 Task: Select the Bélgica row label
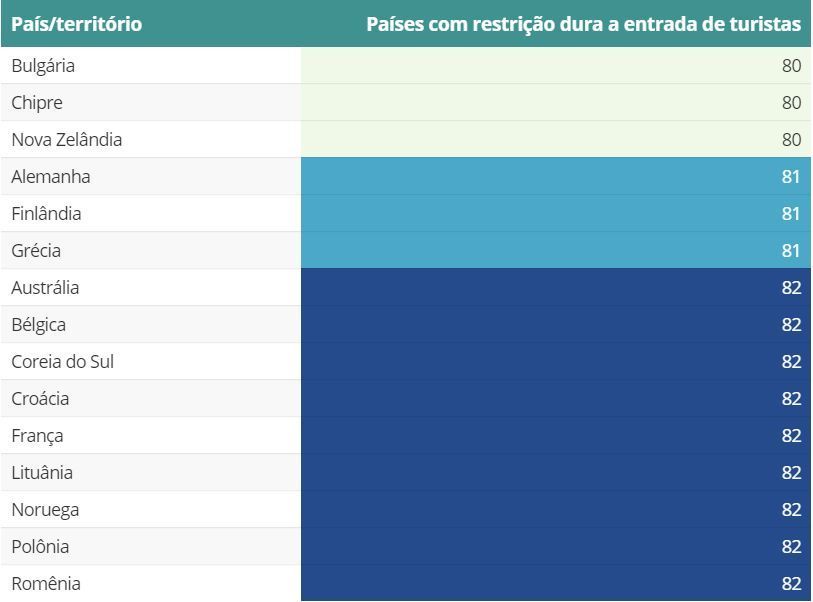pos(38,325)
